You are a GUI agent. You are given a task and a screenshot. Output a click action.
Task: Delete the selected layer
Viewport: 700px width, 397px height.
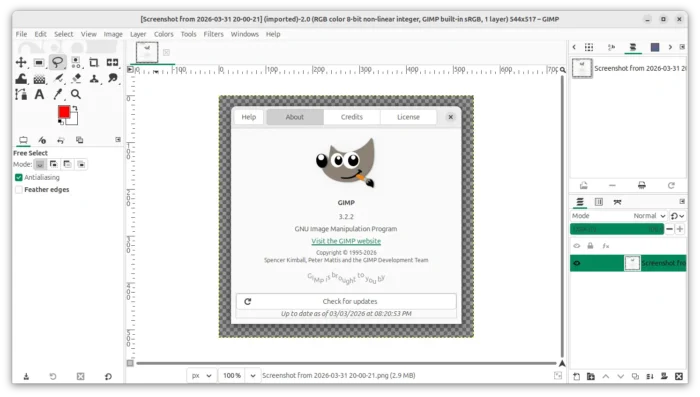tap(679, 376)
